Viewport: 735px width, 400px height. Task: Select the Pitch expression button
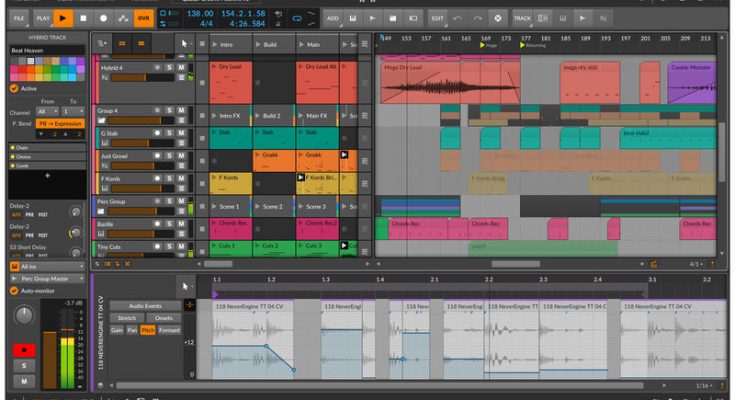[147, 329]
